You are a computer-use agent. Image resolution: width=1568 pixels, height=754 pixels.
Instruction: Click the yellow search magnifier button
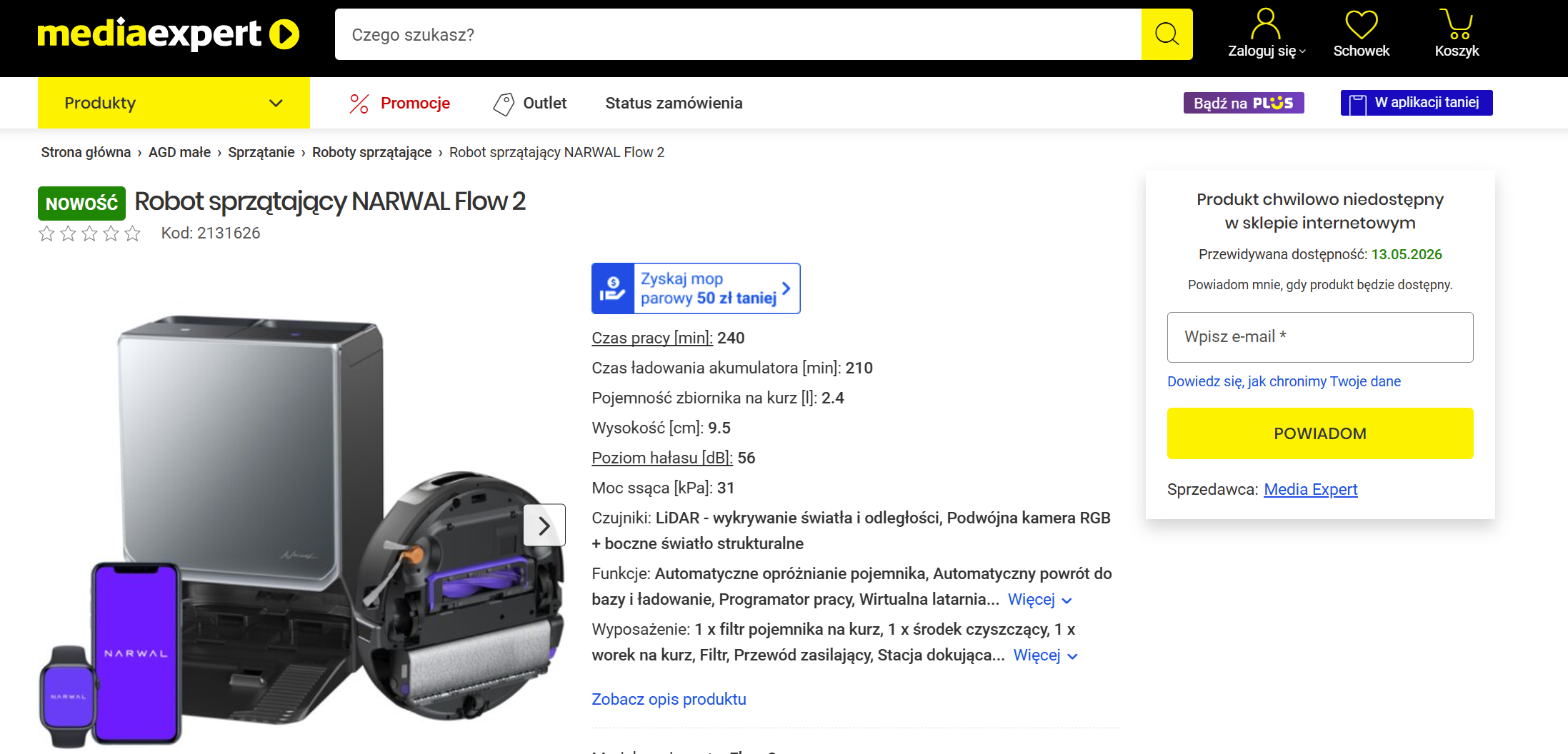point(1167,34)
